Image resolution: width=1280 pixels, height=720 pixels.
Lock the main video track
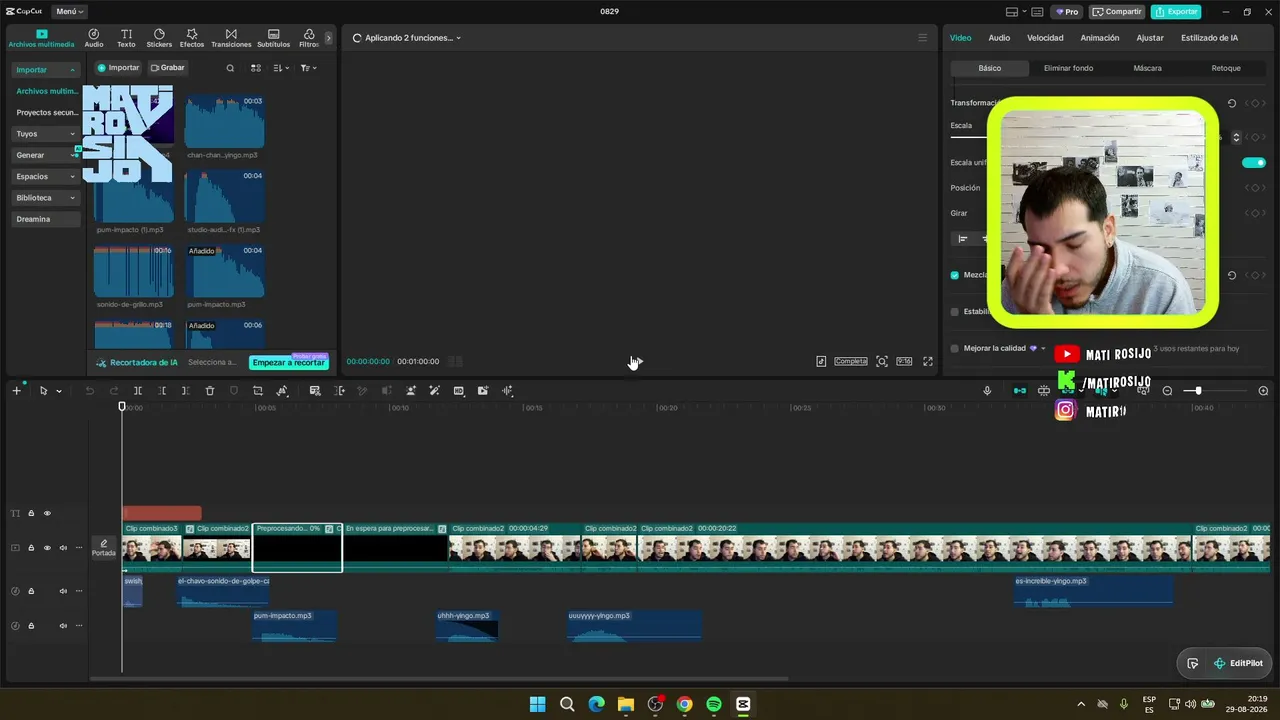point(31,548)
